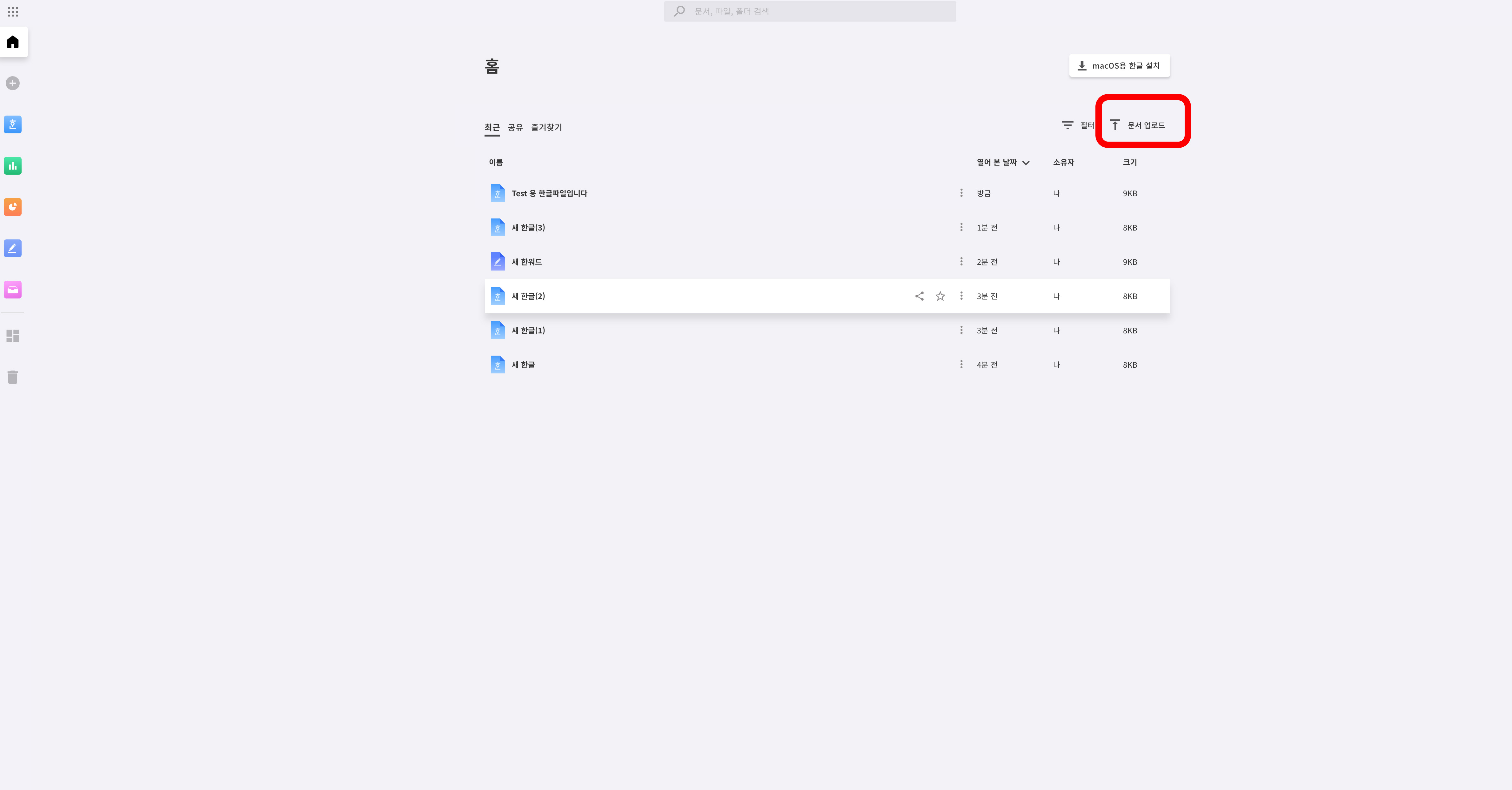The image size is (1512, 790).
Task: Click the macOS용 한글 설치 button
Action: click(x=1119, y=66)
